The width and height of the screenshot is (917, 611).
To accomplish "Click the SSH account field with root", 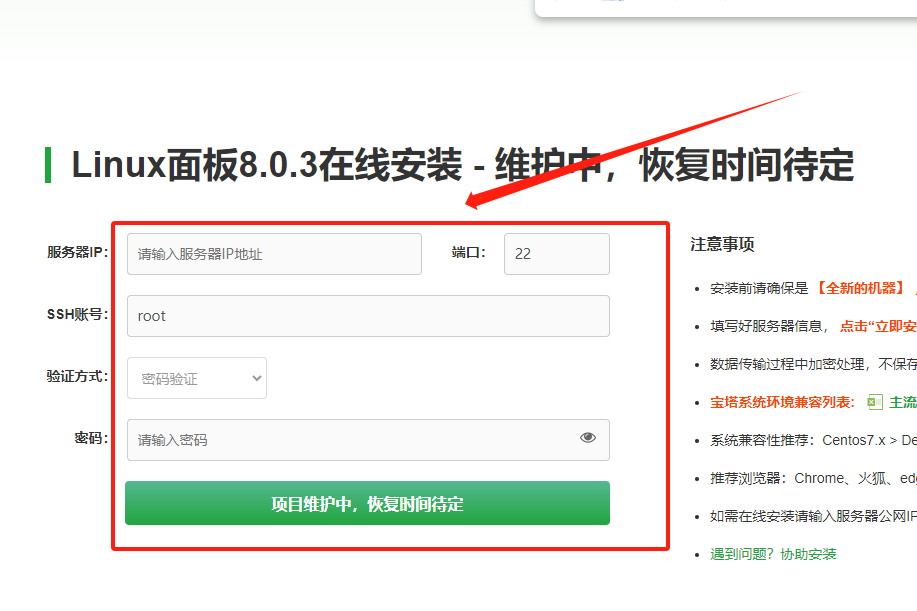I will pyautogui.click(x=368, y=316).
